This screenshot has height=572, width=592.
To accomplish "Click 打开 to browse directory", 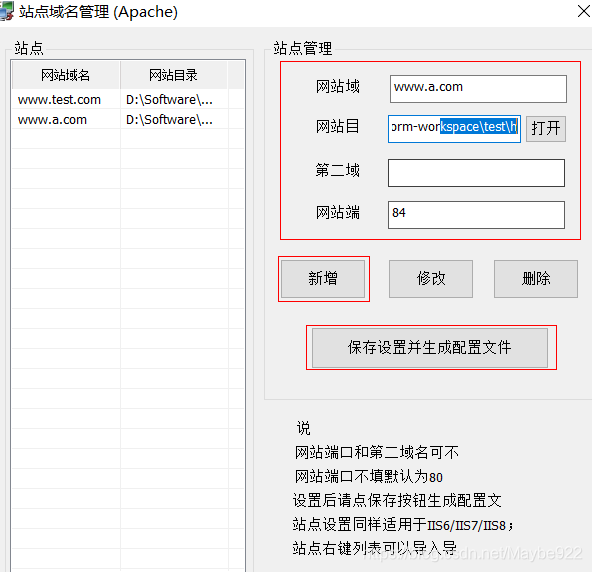I will 546,129.
